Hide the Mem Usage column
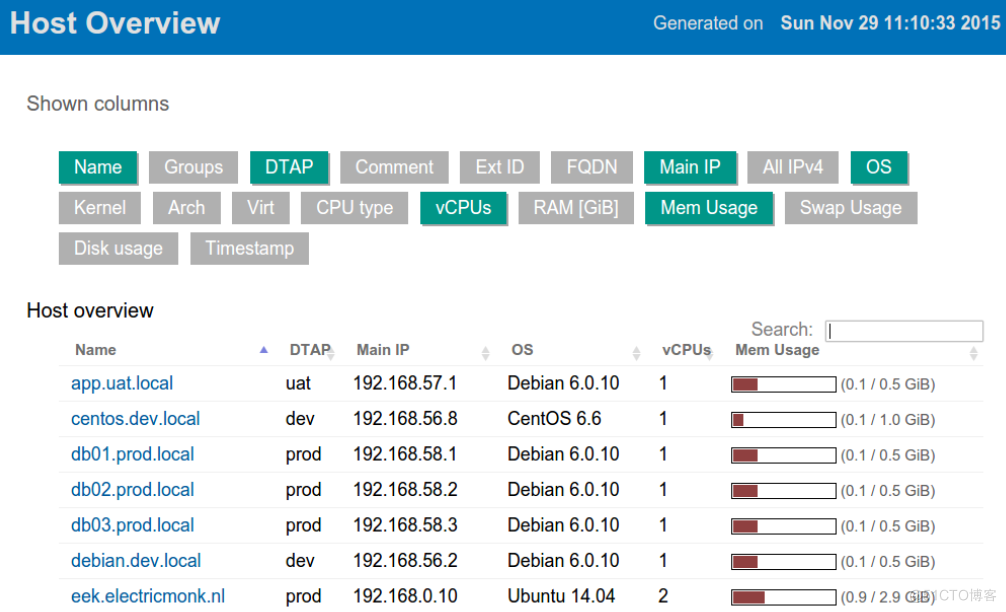This screenshot has height=612, width=1006. (x=708, y=208)
